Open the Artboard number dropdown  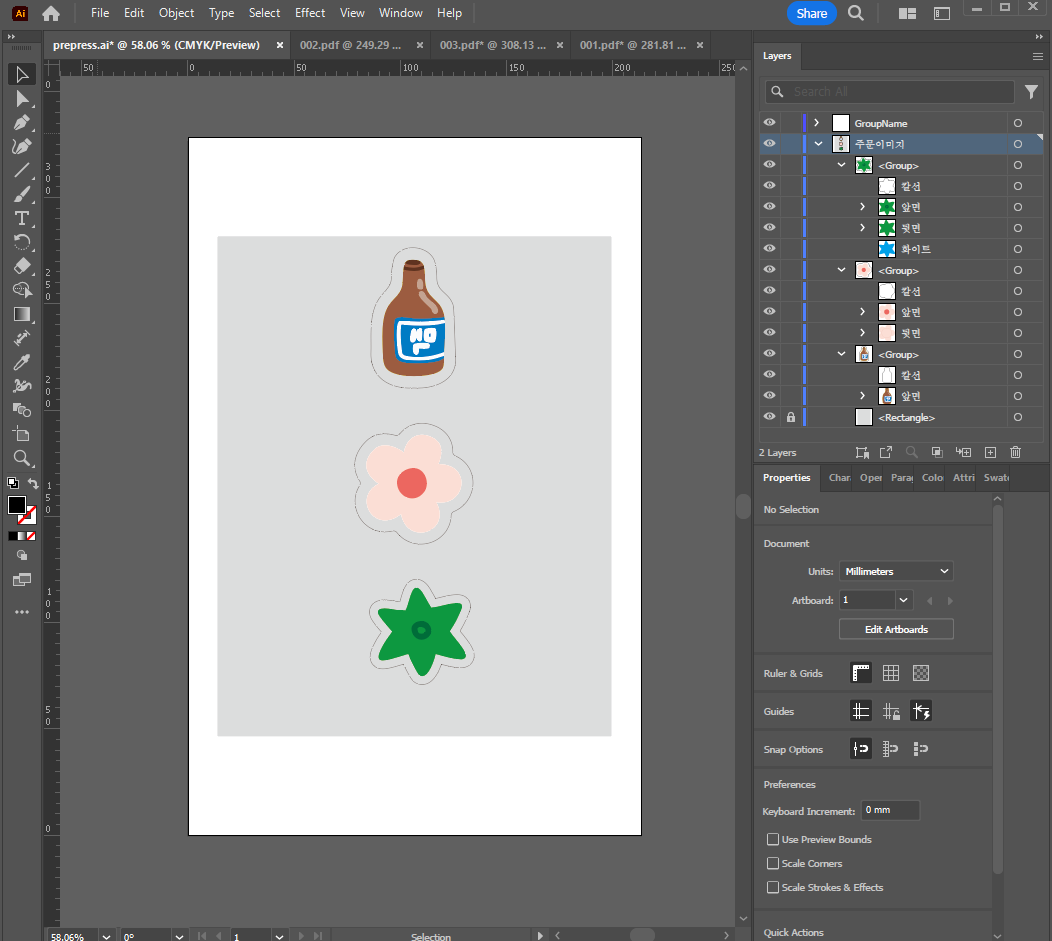click(904, 600)
